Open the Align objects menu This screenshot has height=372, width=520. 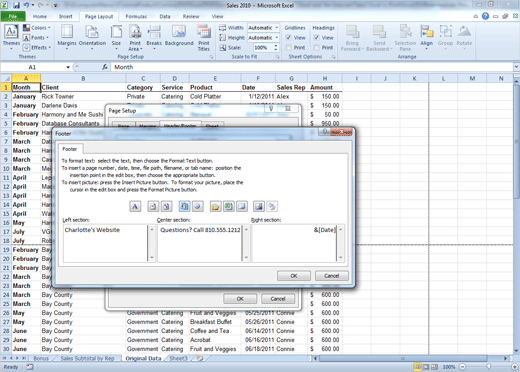click(426, 37)
